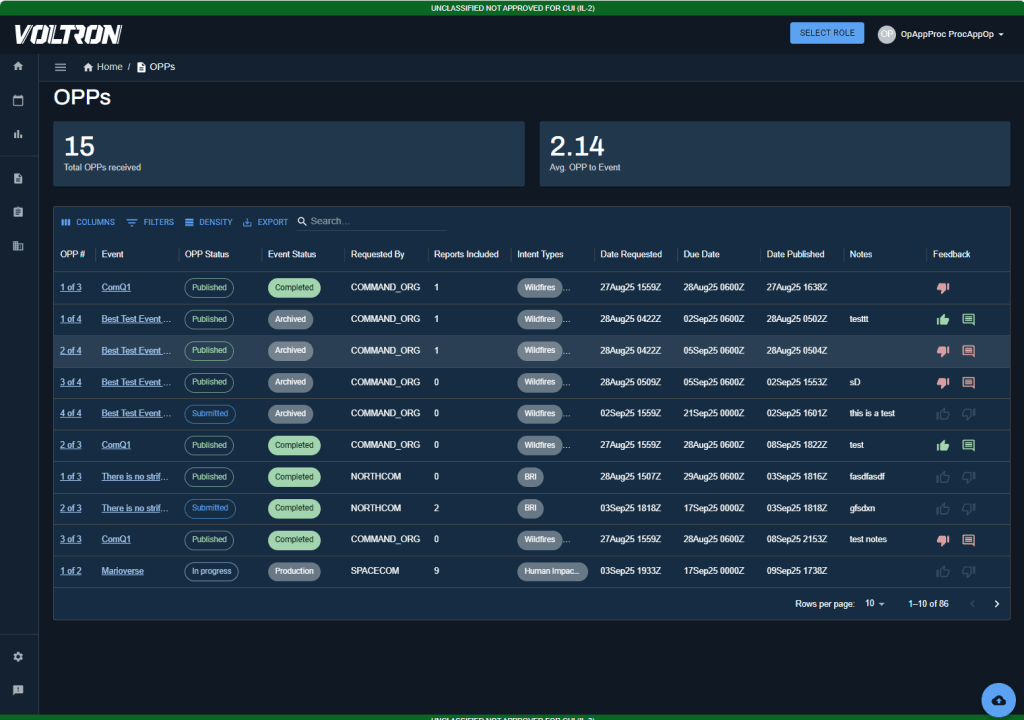This screenshot has height=720, width=1024.
Task: Click the document icon in the sidebar
Action: (18, 177)
